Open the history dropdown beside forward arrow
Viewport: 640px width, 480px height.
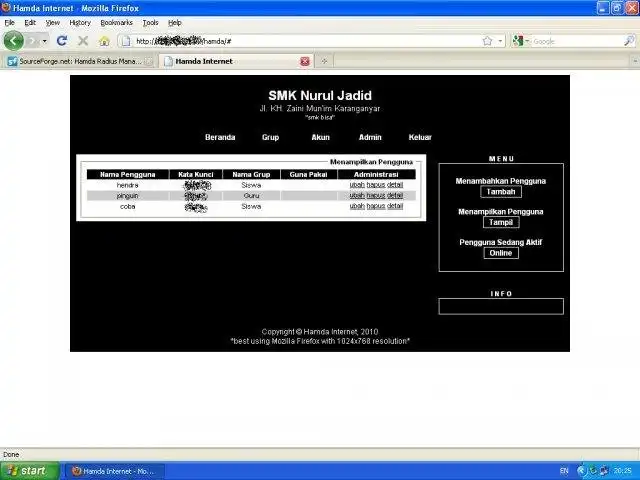click(44, 41)
